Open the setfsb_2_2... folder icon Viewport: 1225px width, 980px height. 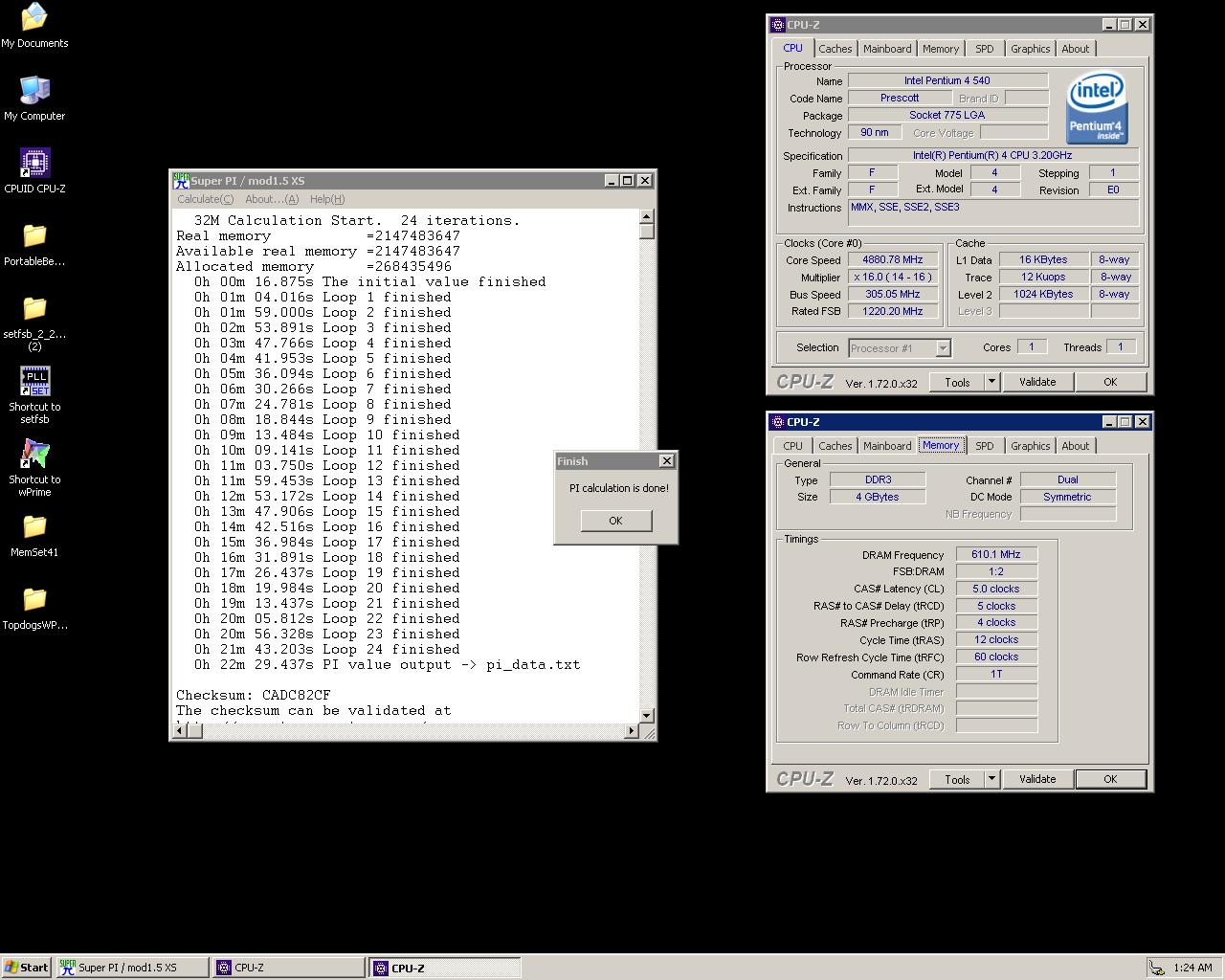pyautogui.click(x=34, y=323)
